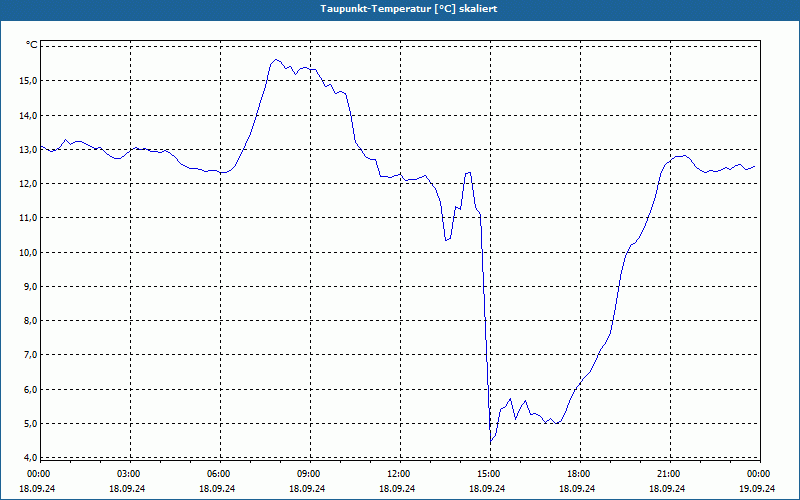The width and height of the screenshot is (800, 500).
Task: Click the 06:00 time label
Action: click(219, 474)
